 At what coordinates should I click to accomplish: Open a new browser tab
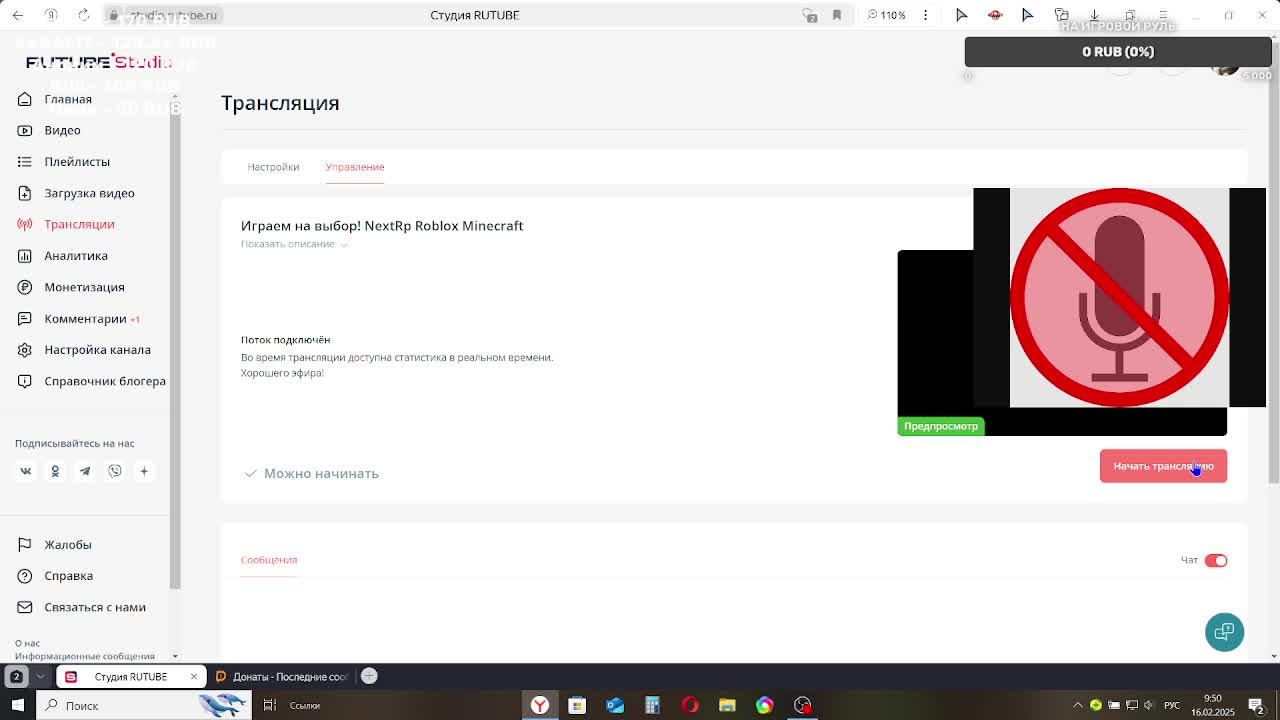[x=369, y=676]
